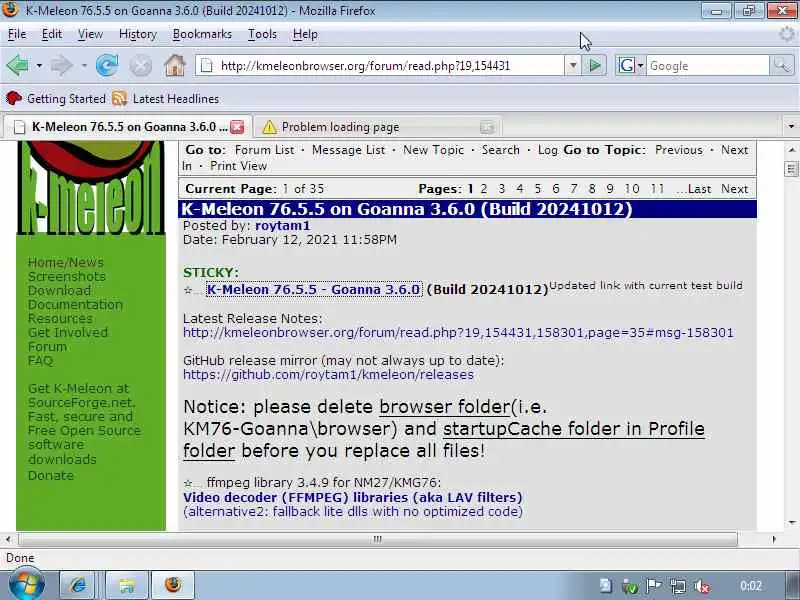Launch Internet Explorer from taskbar
Image resolution: width=800 pixels, height=600 pixels.
click(78, 585)
